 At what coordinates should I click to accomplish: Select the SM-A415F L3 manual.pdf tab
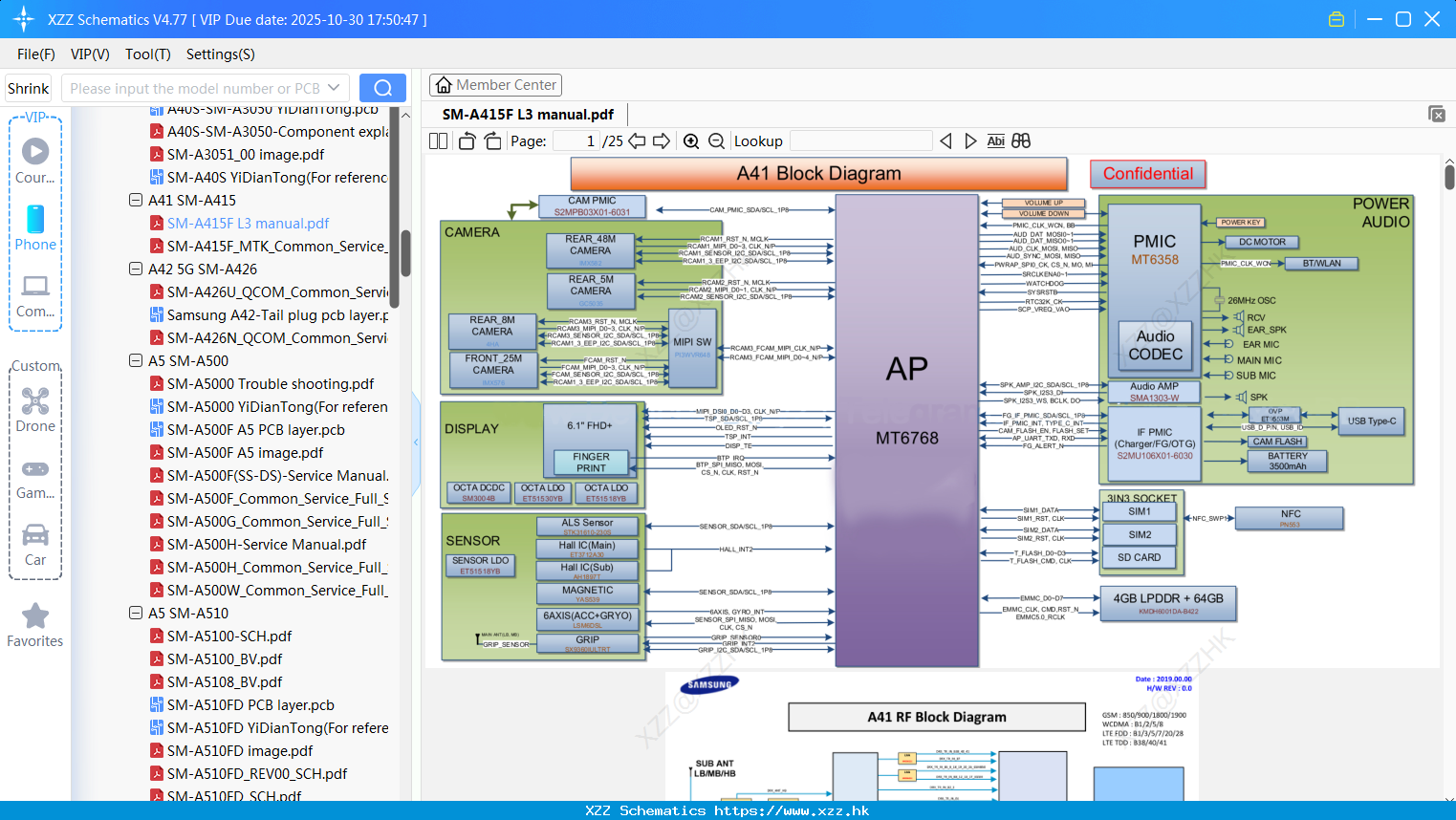point(528,114)
